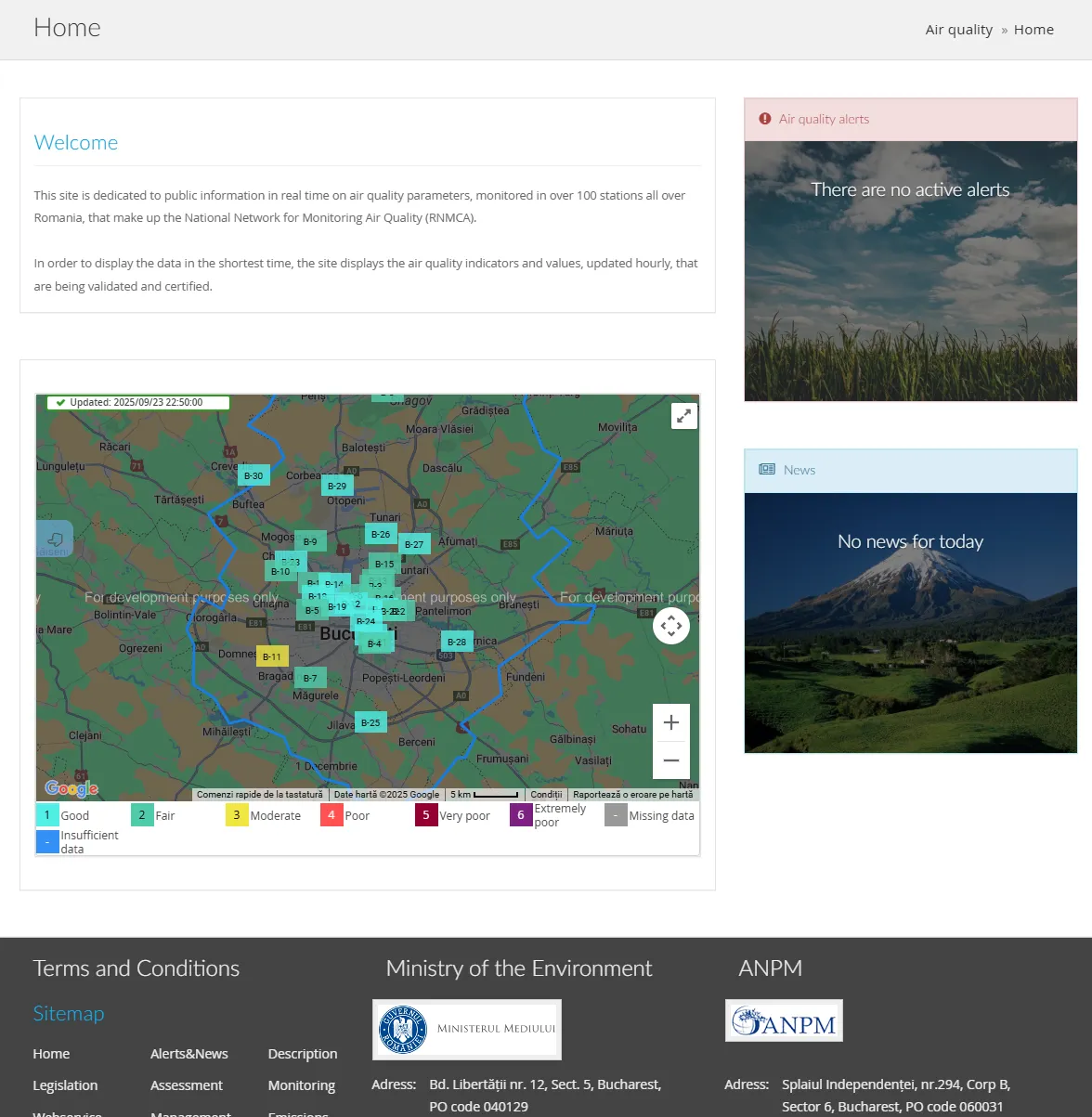Open the Assessment footer link
The image size is (1092, 1117).
point(187,1085)
